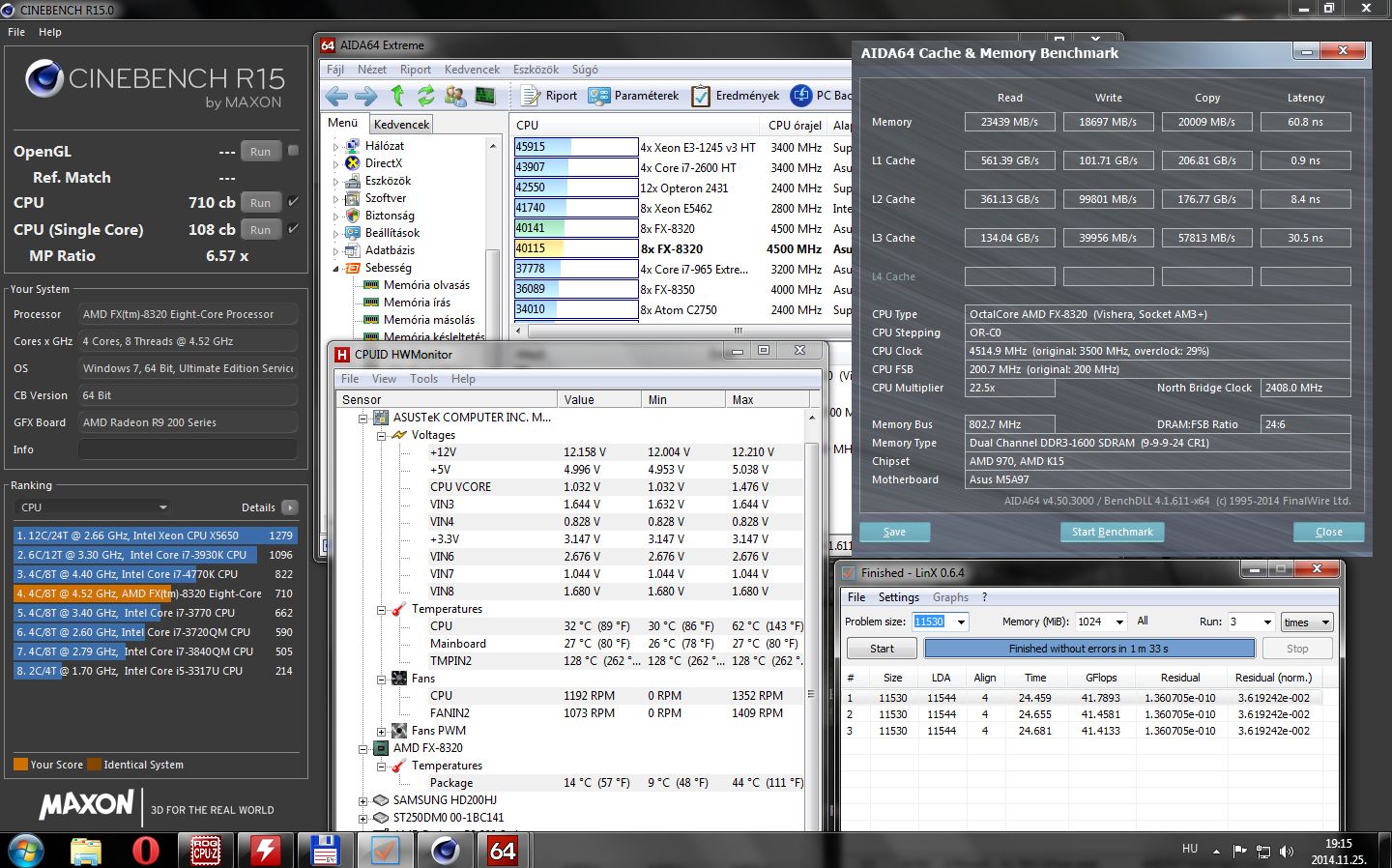Click the volume icon in system tray

pyautogui.click(x=1286, y=851)
